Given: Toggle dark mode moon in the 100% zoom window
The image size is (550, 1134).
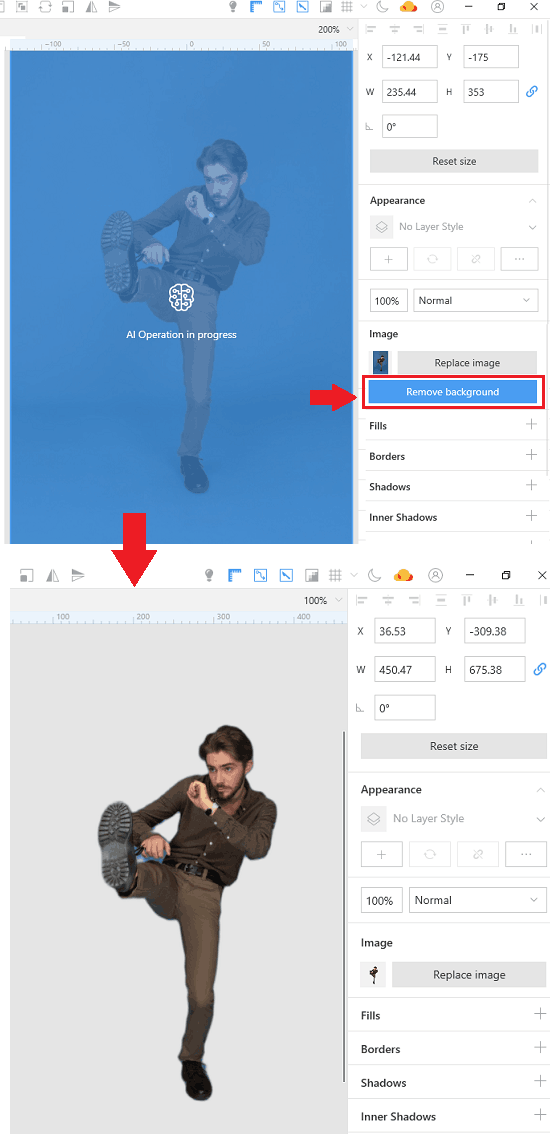Looking at the screenshot, I should 374,575.
